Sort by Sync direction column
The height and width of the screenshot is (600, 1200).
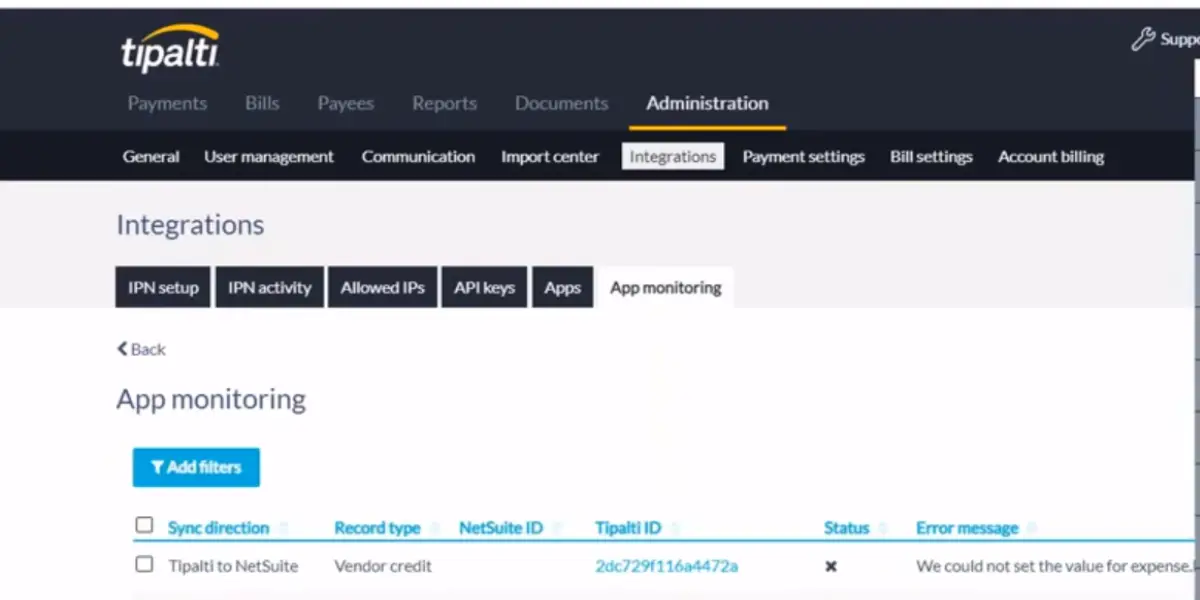click(x=218, y=527)
